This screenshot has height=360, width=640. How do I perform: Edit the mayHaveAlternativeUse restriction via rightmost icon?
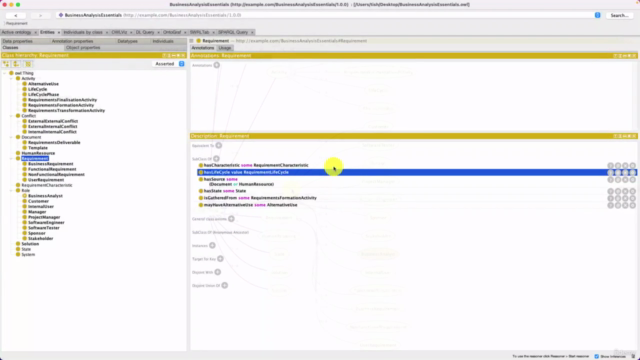633,205
